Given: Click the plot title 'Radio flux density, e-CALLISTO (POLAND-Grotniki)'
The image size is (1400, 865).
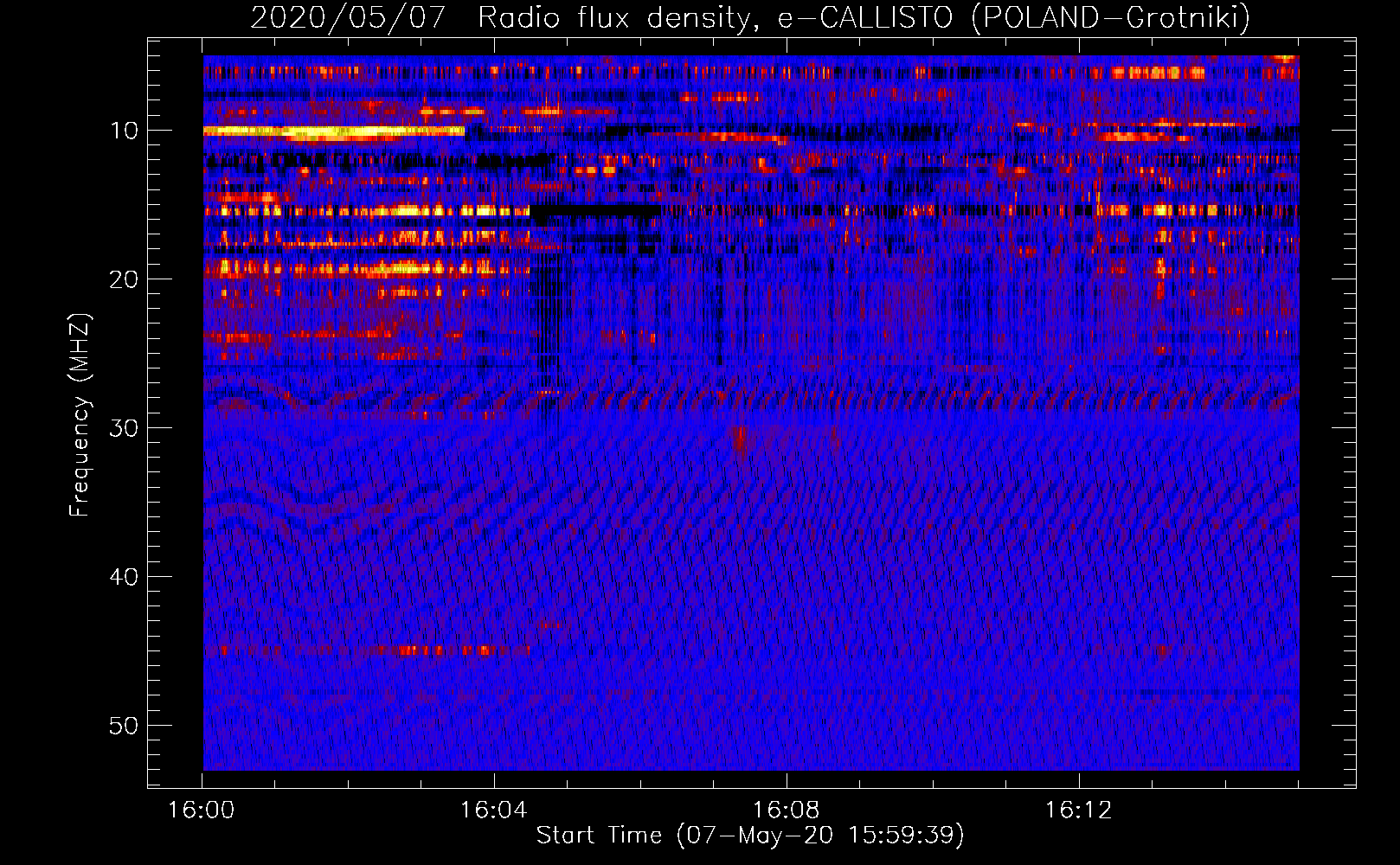Looking at the screenshot, I should tap(864, 17).
